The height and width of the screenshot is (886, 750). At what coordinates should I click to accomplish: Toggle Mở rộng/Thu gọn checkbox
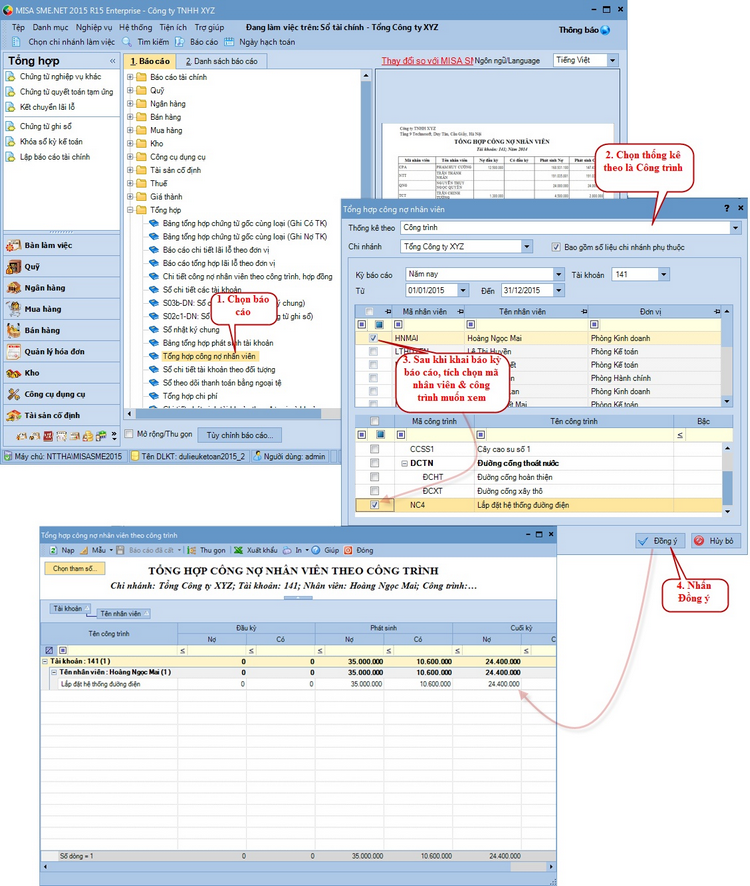point(128,434)
